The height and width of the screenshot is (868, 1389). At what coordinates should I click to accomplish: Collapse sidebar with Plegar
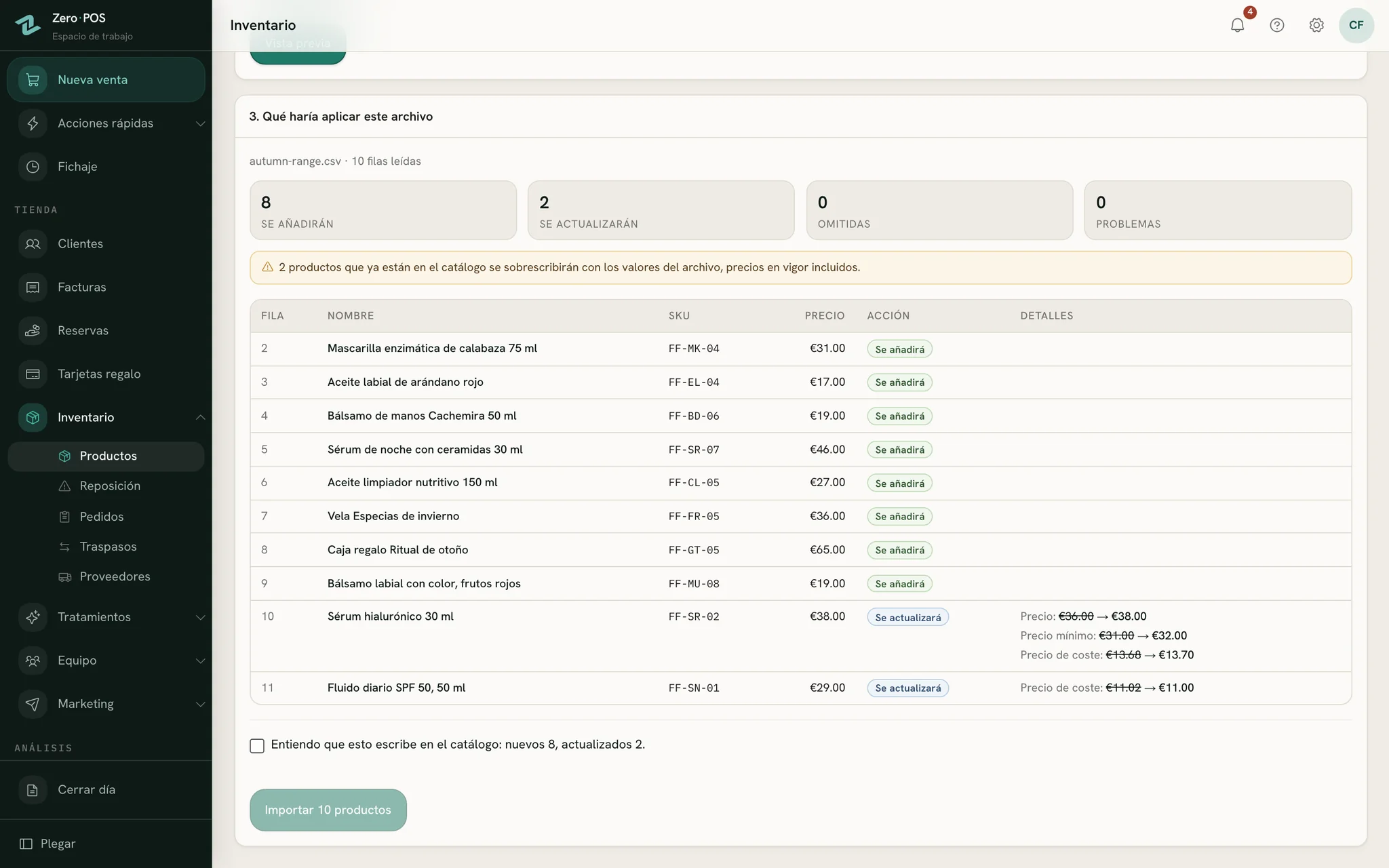tap(47, 844)
